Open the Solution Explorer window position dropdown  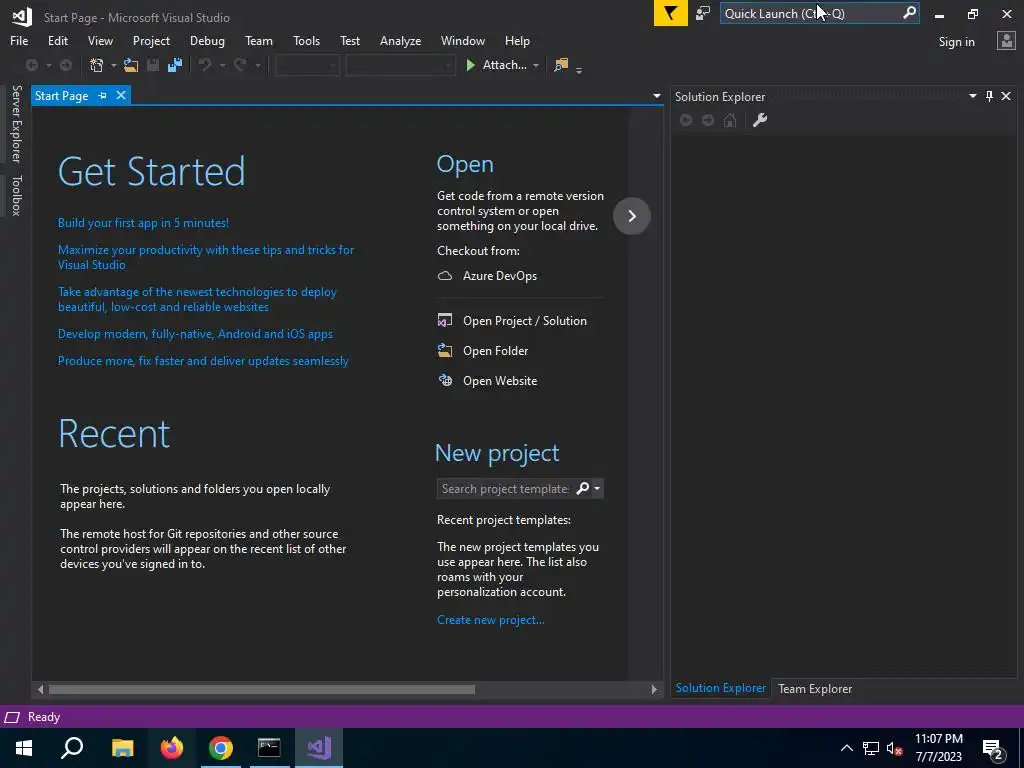pyautogui.click(x=972, y=96)
